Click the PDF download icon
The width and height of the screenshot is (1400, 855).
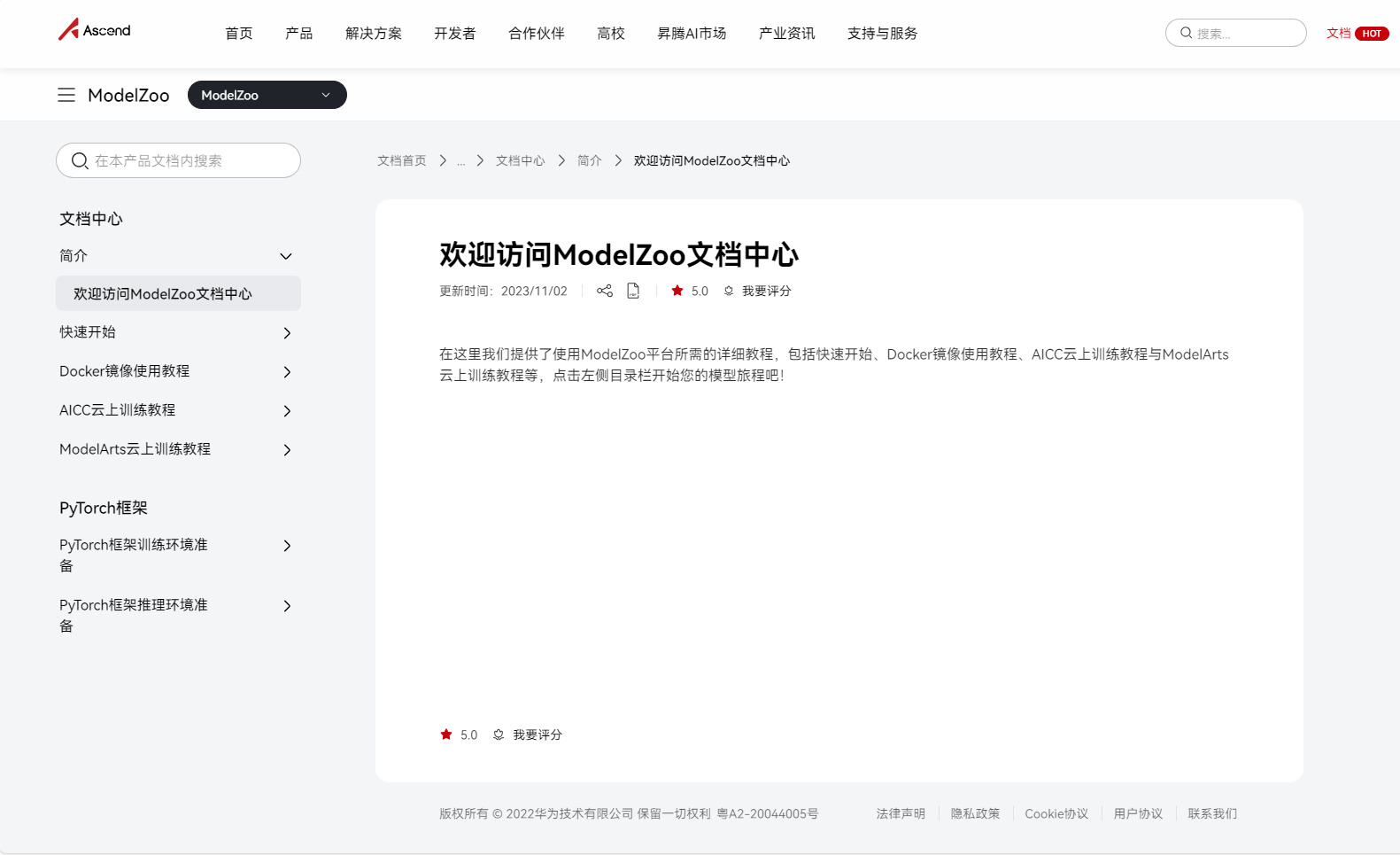tap(633, 291)
